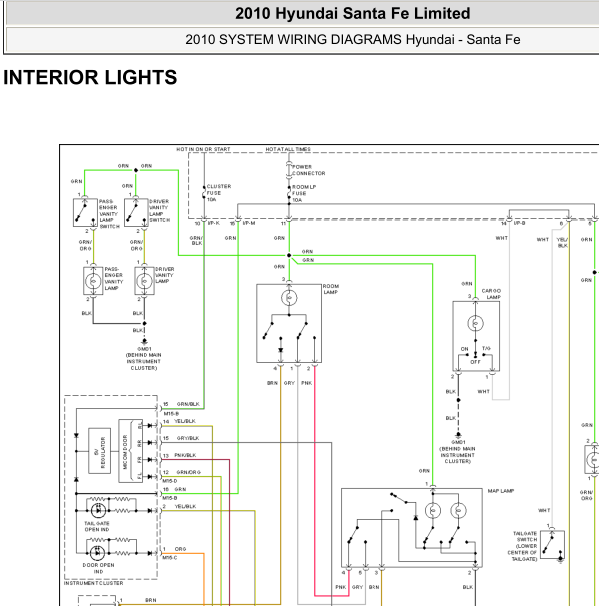Click the "ROOM LAMP" label
599x606 pixels.
(x=331, y=289)
